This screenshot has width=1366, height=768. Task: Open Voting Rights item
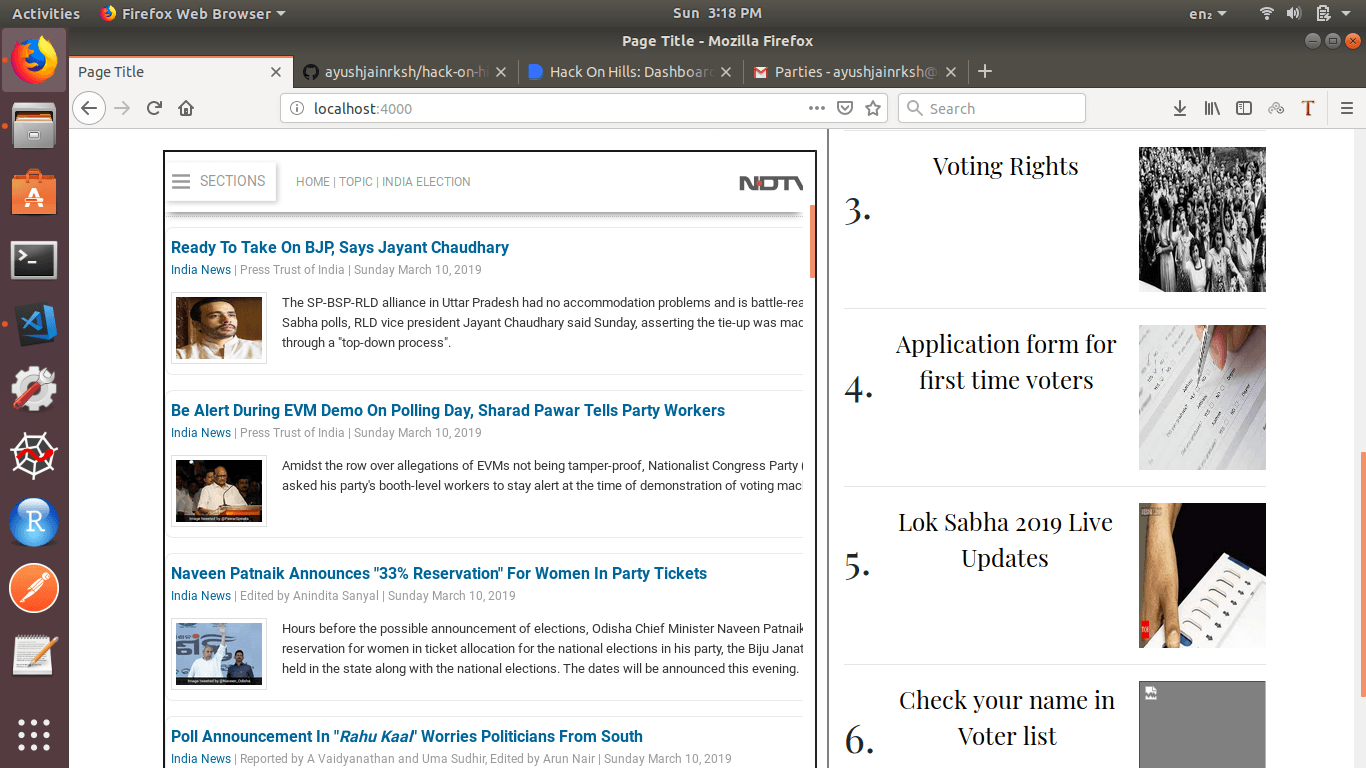[x=1005, y=166]
